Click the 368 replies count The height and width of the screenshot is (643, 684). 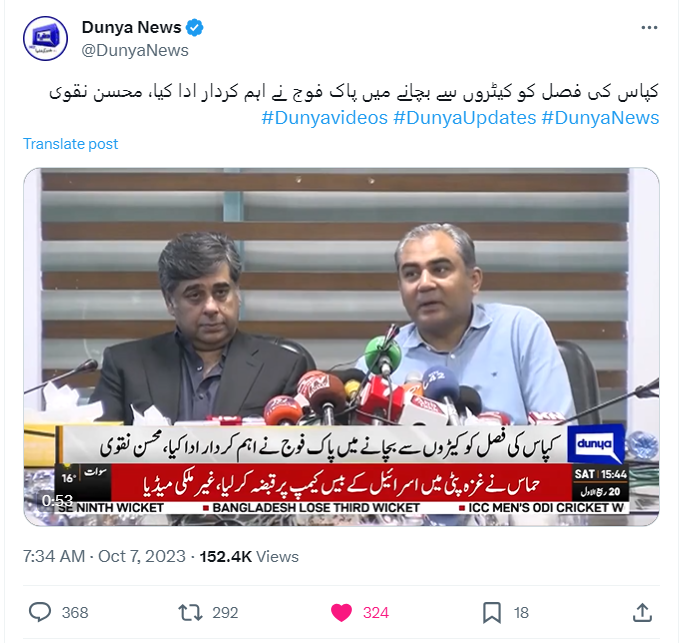tap(75, 613)
